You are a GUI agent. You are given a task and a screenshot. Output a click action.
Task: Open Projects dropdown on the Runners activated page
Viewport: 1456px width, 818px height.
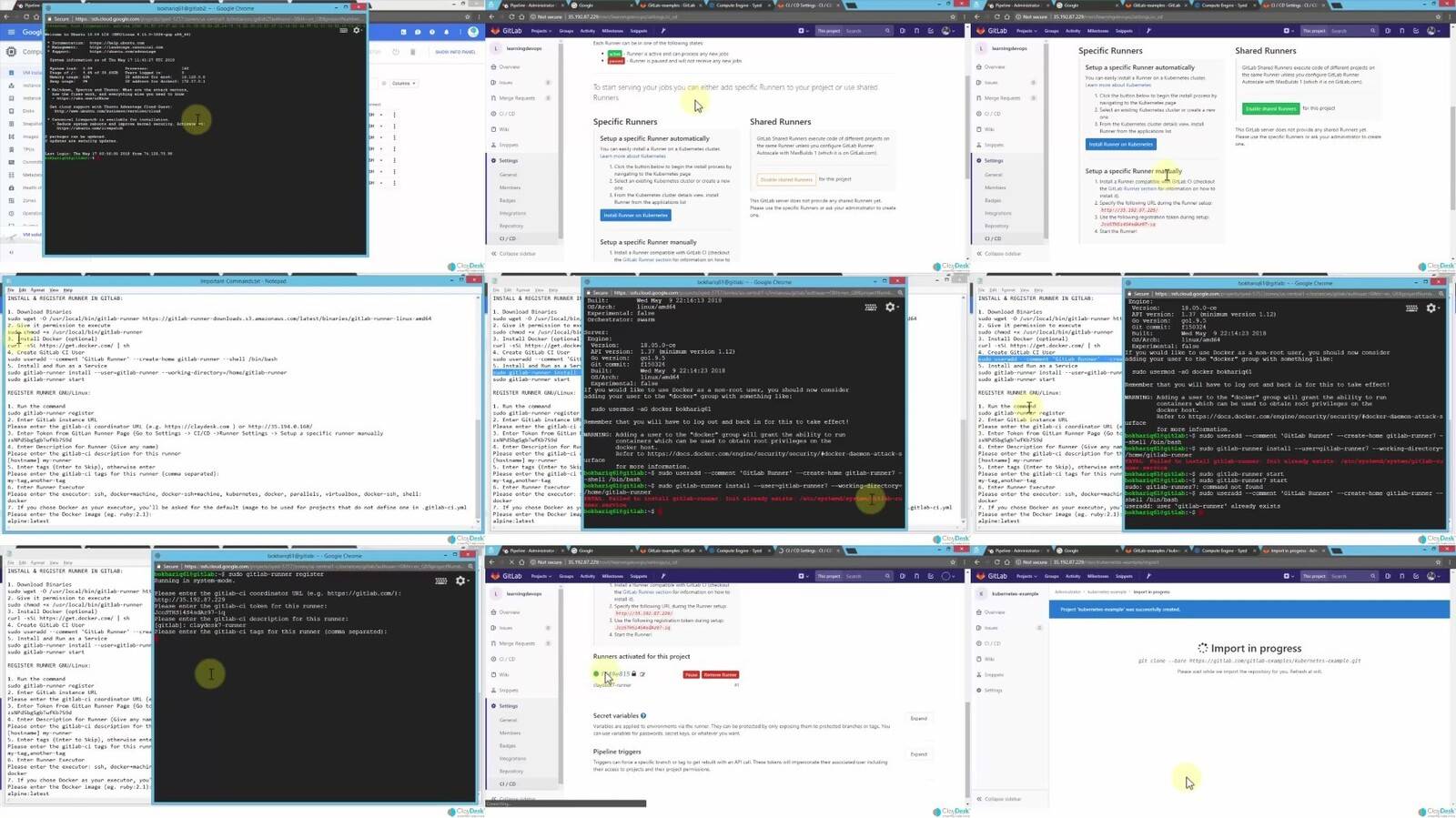coord(541,576)
